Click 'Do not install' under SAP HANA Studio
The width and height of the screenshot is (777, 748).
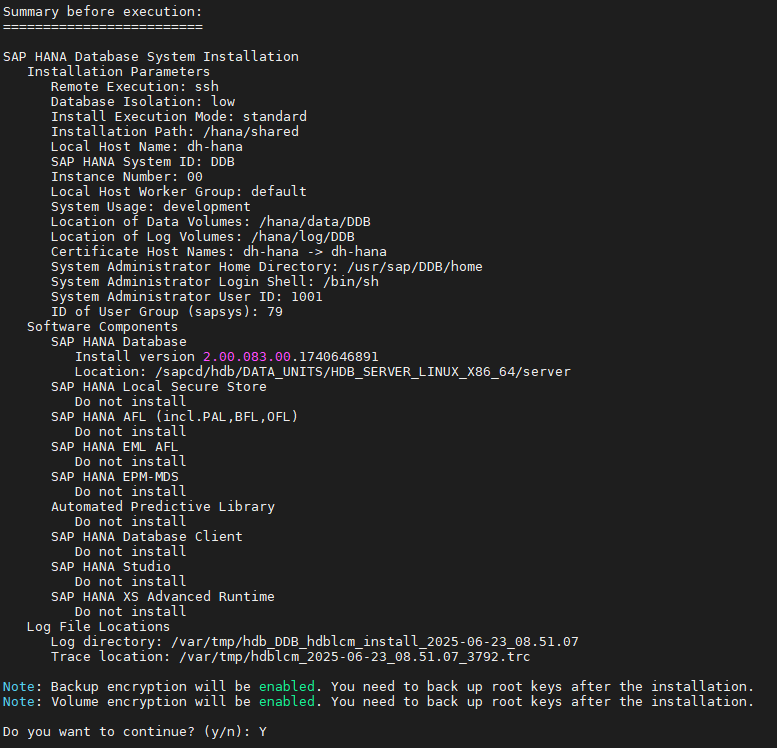(131, 581)
